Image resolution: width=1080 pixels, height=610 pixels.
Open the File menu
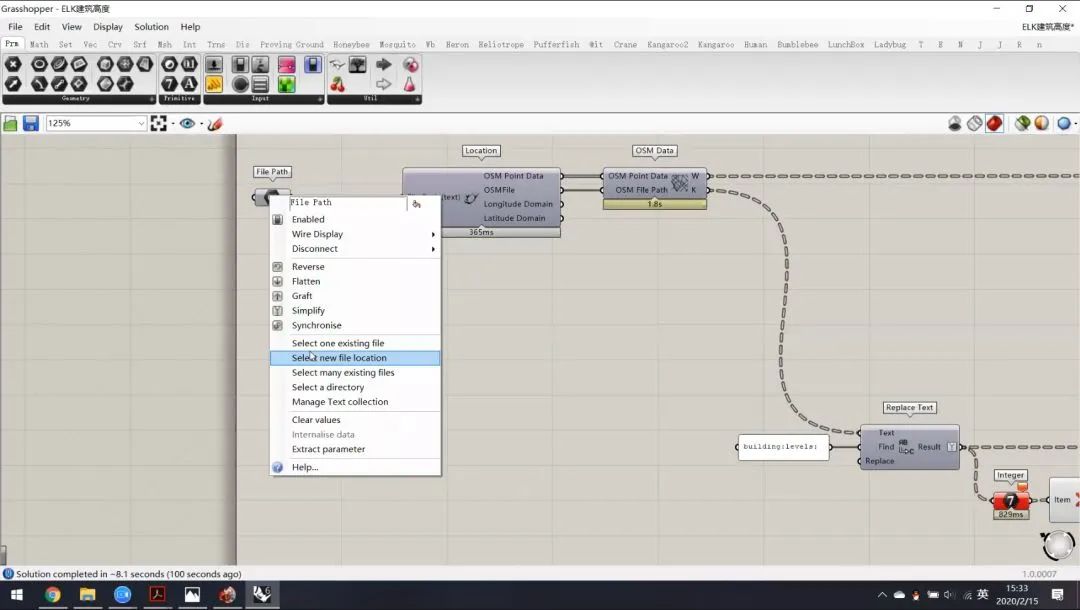pos(15,27)
